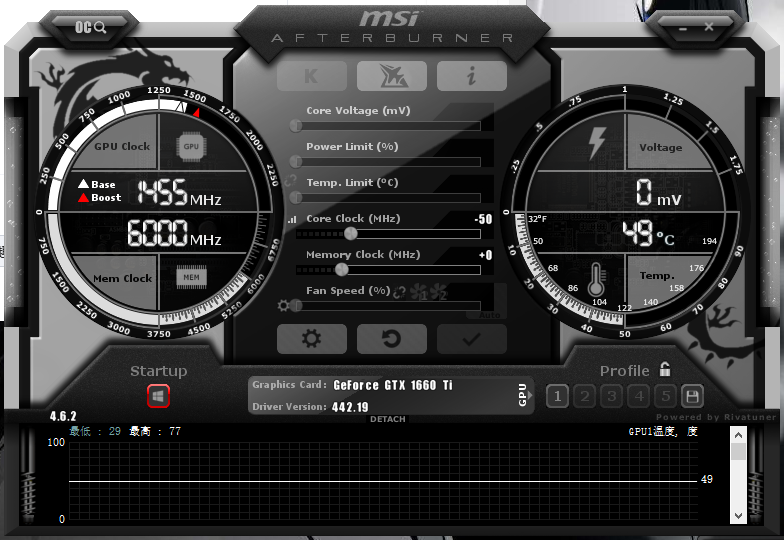The width and height of the screenshot is (784, 540).
Task: Reset settings with circular arrow button
Action: (x=392, y=338)
